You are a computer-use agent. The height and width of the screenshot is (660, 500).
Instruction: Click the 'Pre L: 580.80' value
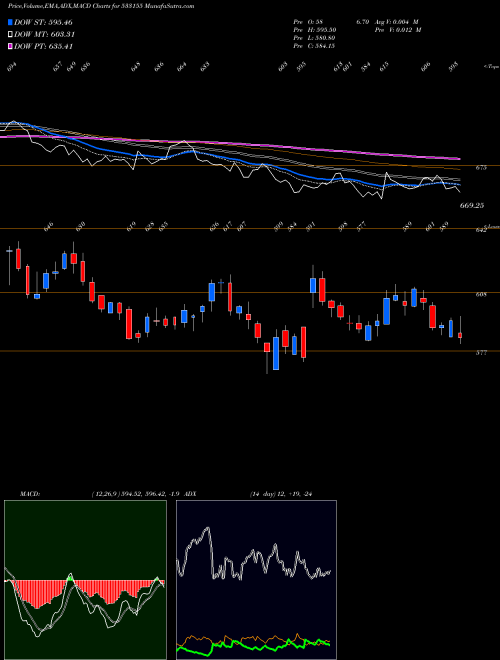(314, 38)
